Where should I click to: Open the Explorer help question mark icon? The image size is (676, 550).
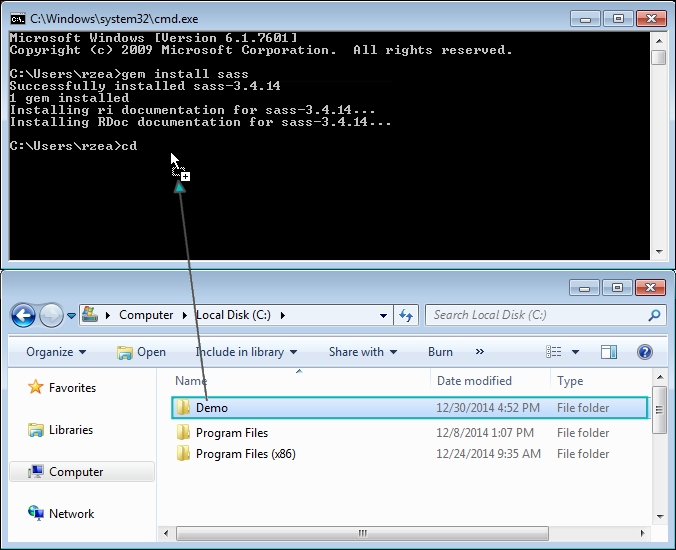645,352
